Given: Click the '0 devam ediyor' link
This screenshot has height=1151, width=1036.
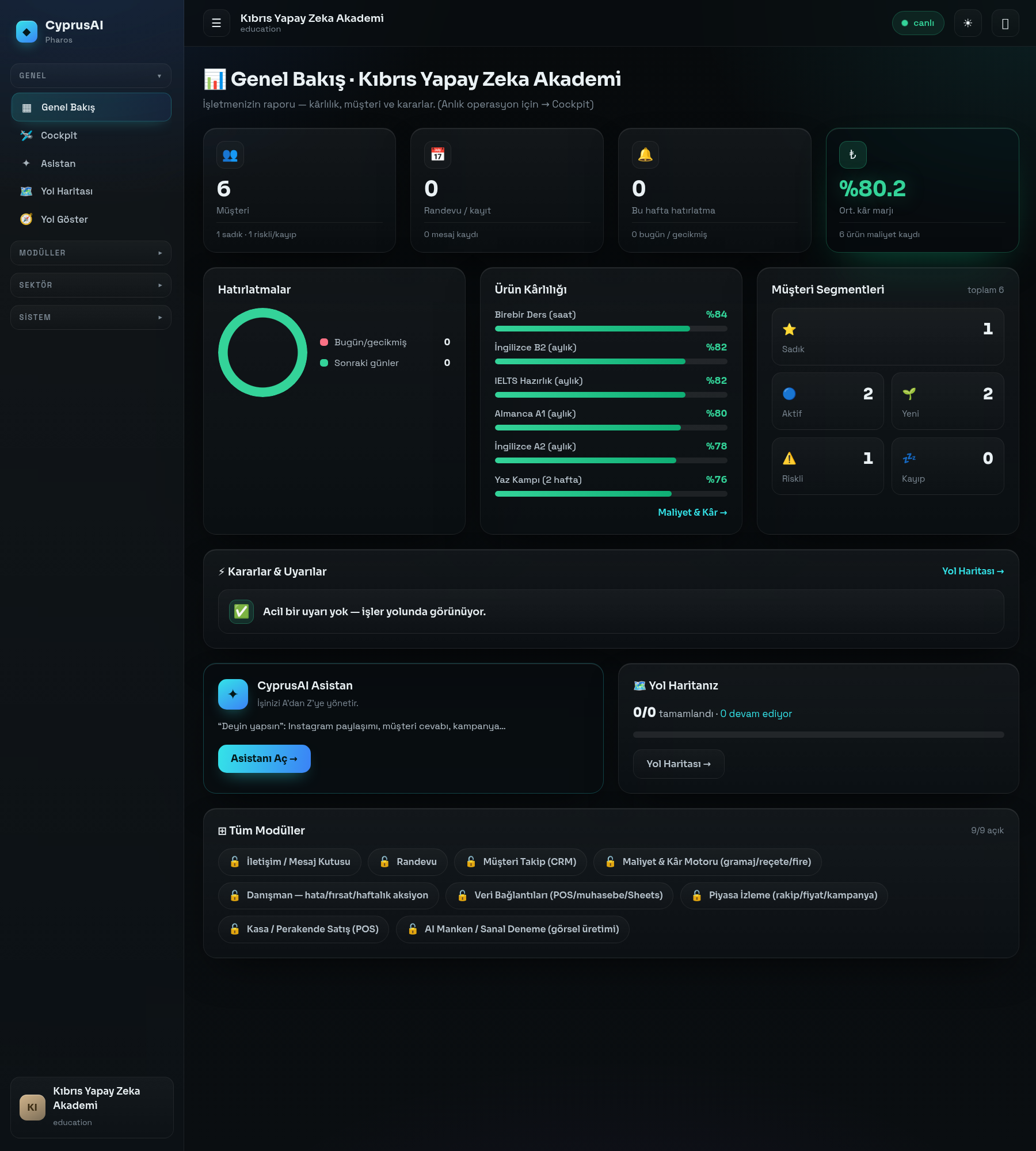Looking at the screenshot, I should (756, 714).
